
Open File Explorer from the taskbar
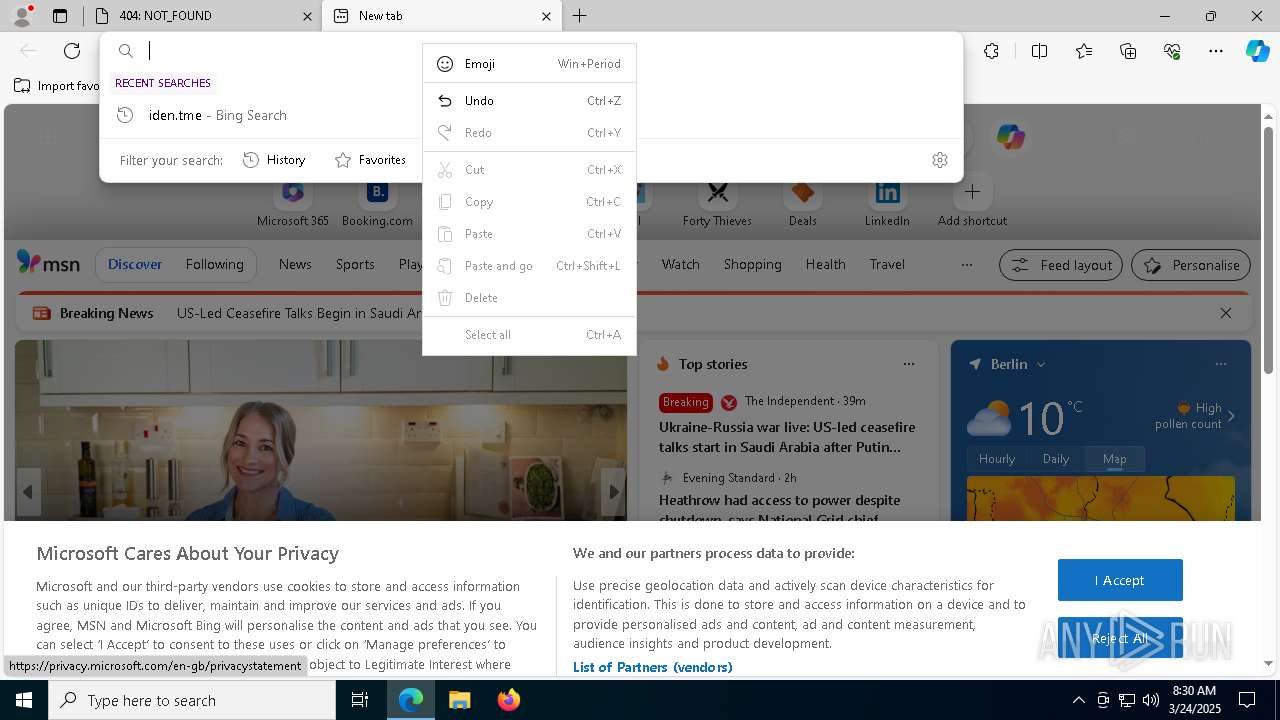coord(460,700)
